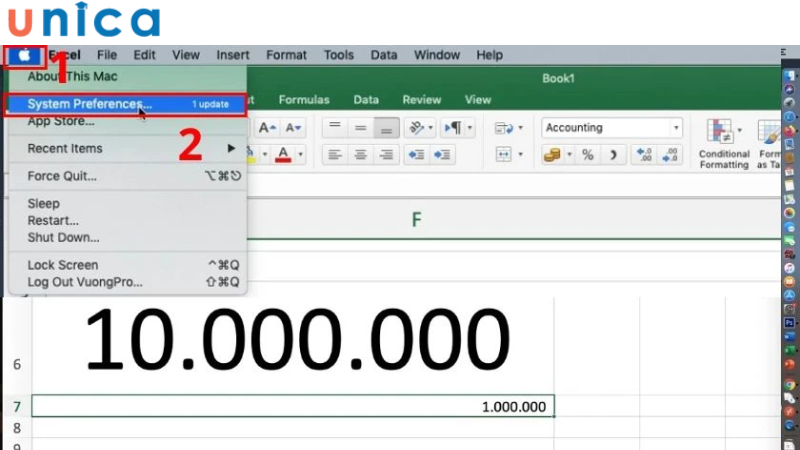Image resolution: width=800 pixels, height=450 pixels.
Task: Open App Store from the Apple menu
Action: coord(61,121)
